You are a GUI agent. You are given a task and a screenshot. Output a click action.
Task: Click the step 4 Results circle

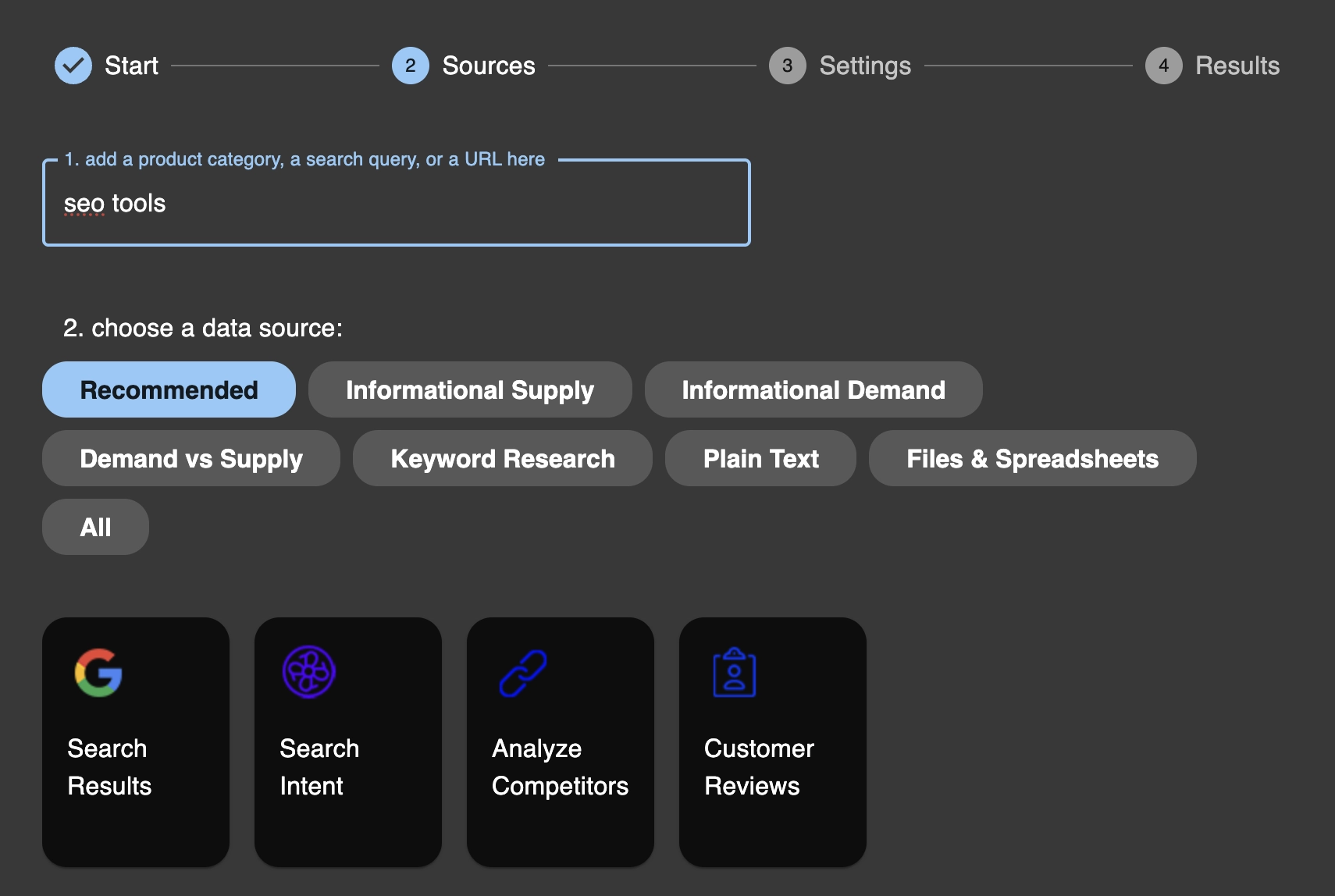(1164, 66)
